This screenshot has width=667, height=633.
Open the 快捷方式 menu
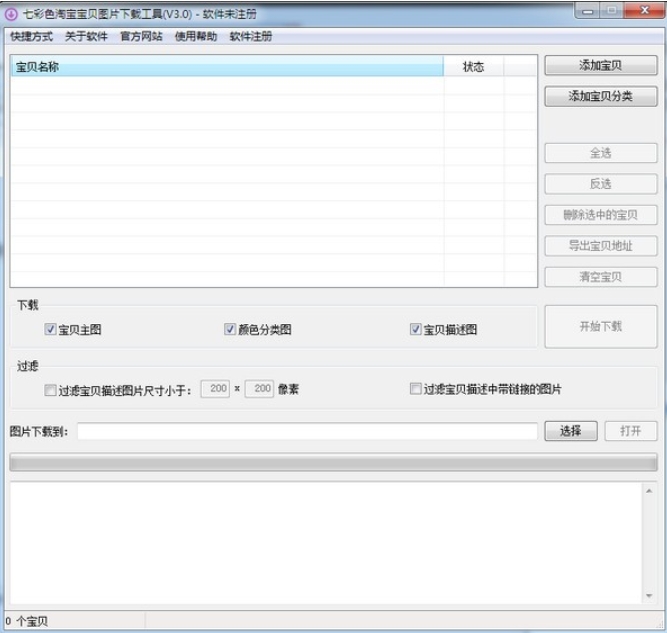point(31,37)
